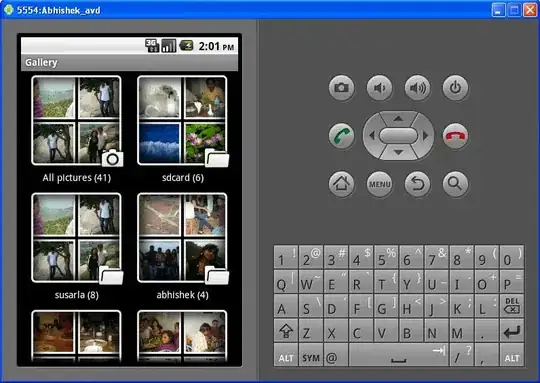Screen dimensions: 540x383
Task: Click the susarla (8) label
Action: tap(76, 295)
